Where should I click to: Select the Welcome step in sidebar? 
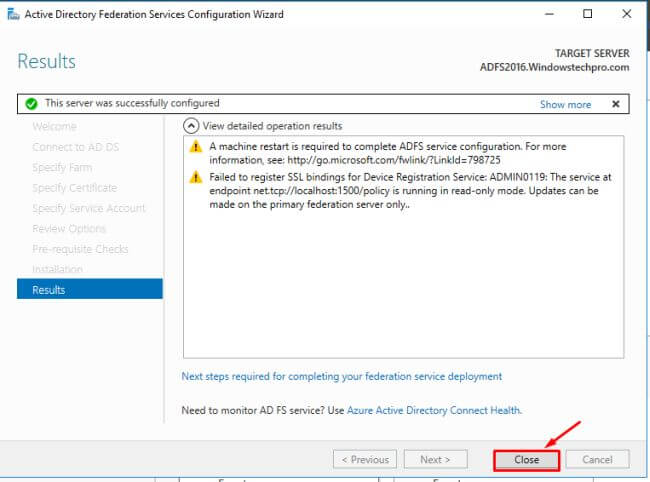(54, 126)
